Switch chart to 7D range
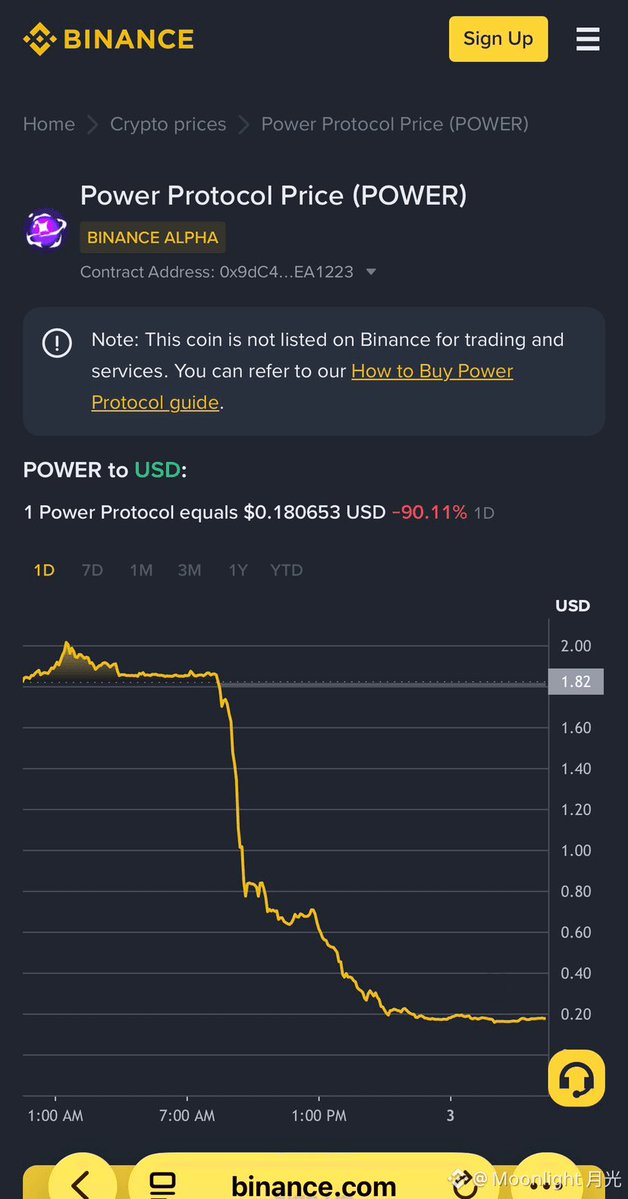Screen dimensions: 628x1199 [92, 570]
